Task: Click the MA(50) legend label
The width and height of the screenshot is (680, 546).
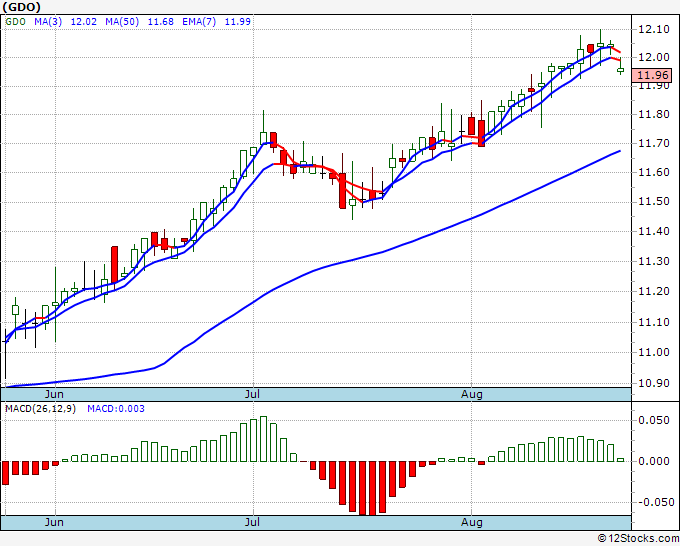Action: [122, 21]
